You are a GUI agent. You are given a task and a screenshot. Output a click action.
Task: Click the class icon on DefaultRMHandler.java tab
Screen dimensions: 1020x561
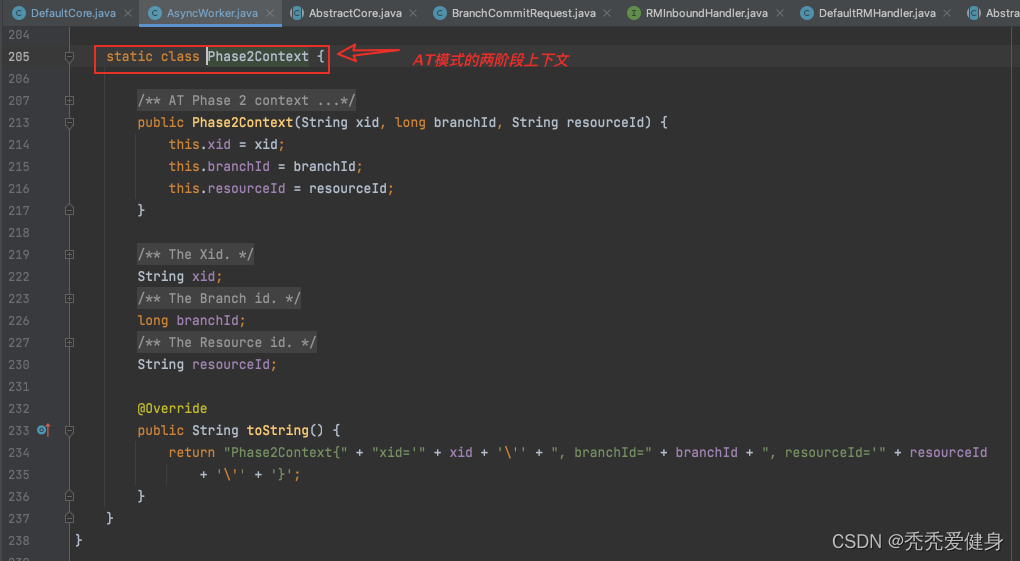pyautogui.click(x=807, y=13)
